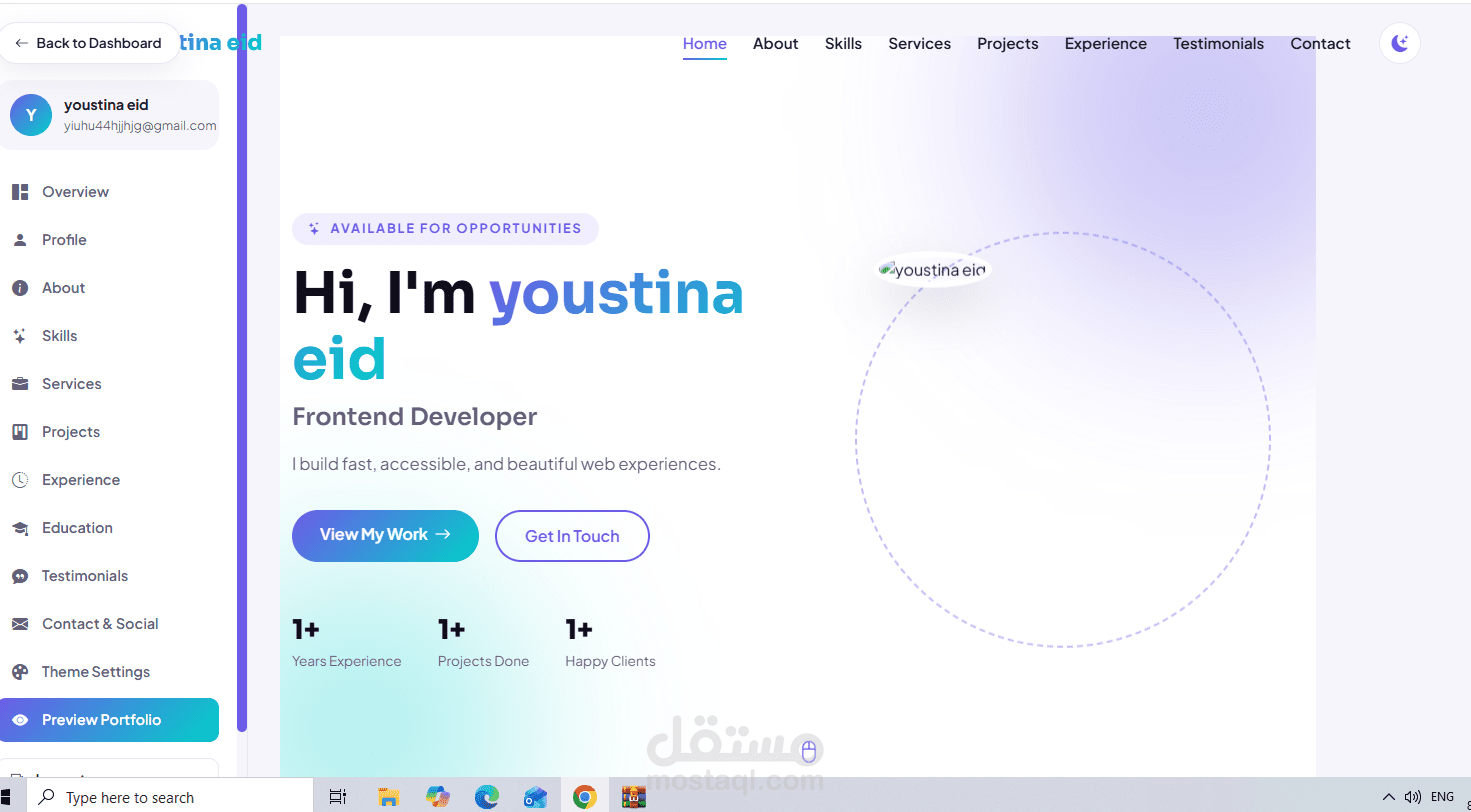
Task: Click the yiuhu44hjjhjg@gmail.com email text
Action: 140,126
